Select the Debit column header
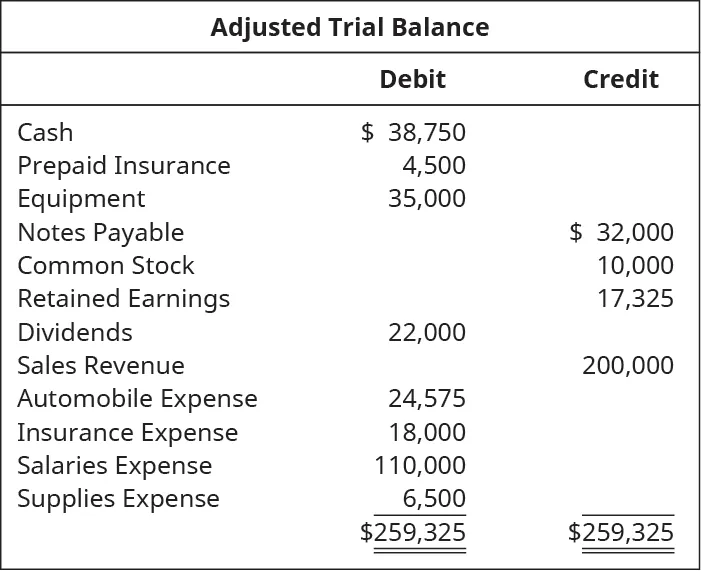Viewport: 701px width, 571px height. (x=412, y=80)
